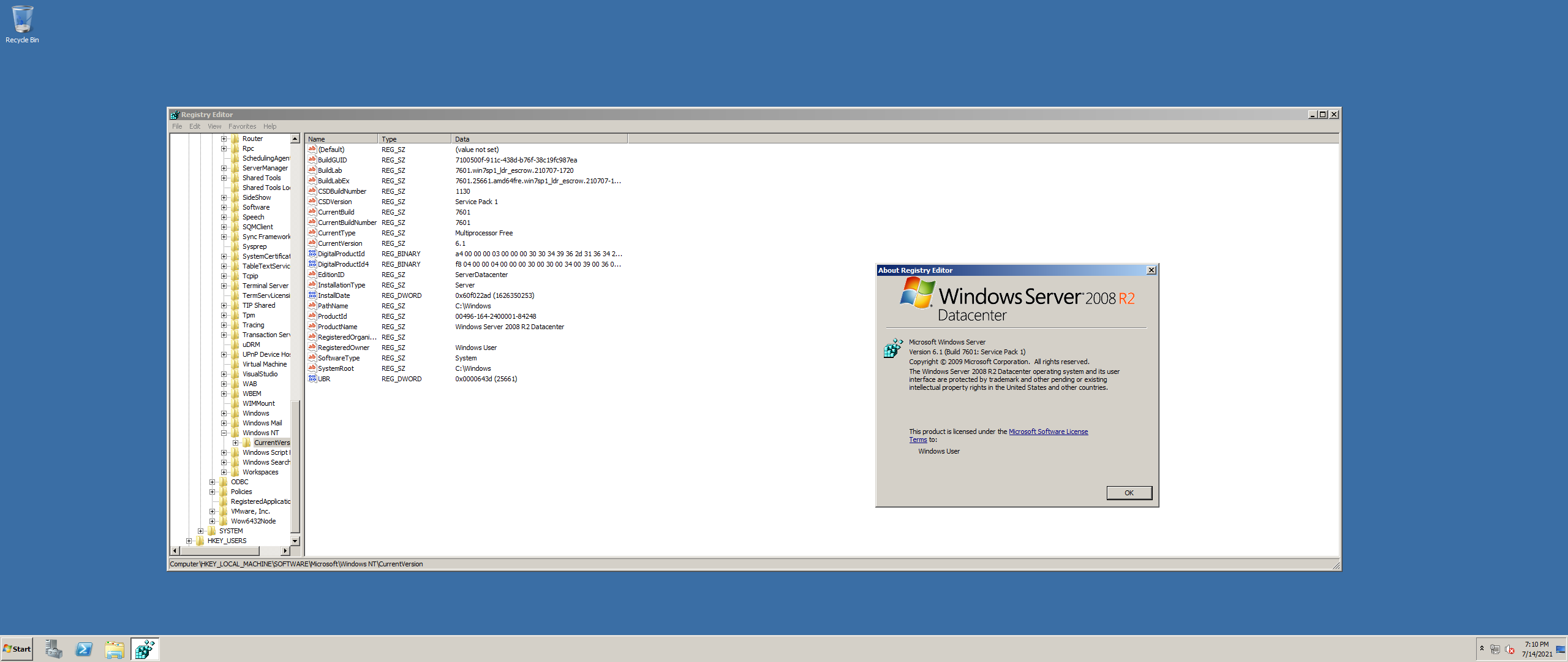Expand the SYSTEM key node
Image resolution: width=1568 pixels, height=662 pixels.
click(200, 531)
